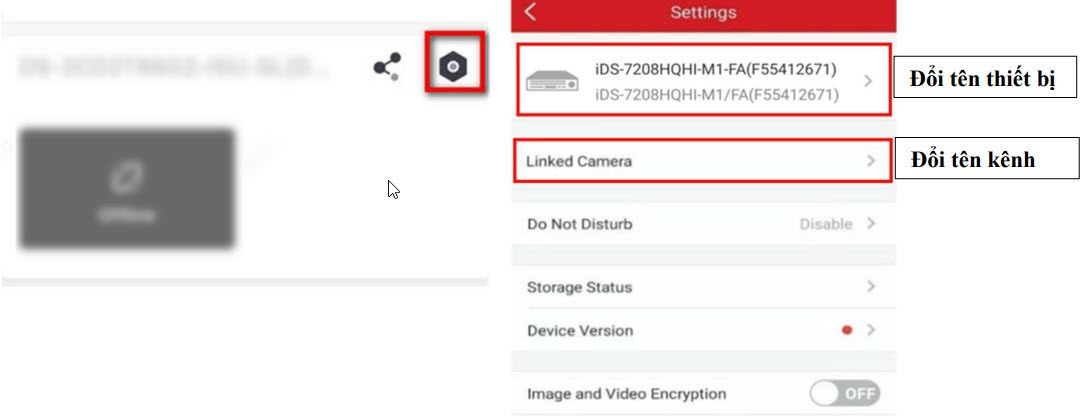This screenshot has width=1083, height=420.
Task: Select the Linked Camera menu entry
Action: [580, 161]
